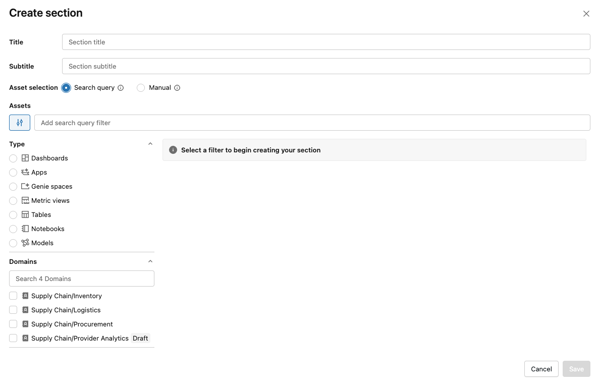Click the Genie spaces label text
The image size is (600, 388).
[x=52, y=186]
